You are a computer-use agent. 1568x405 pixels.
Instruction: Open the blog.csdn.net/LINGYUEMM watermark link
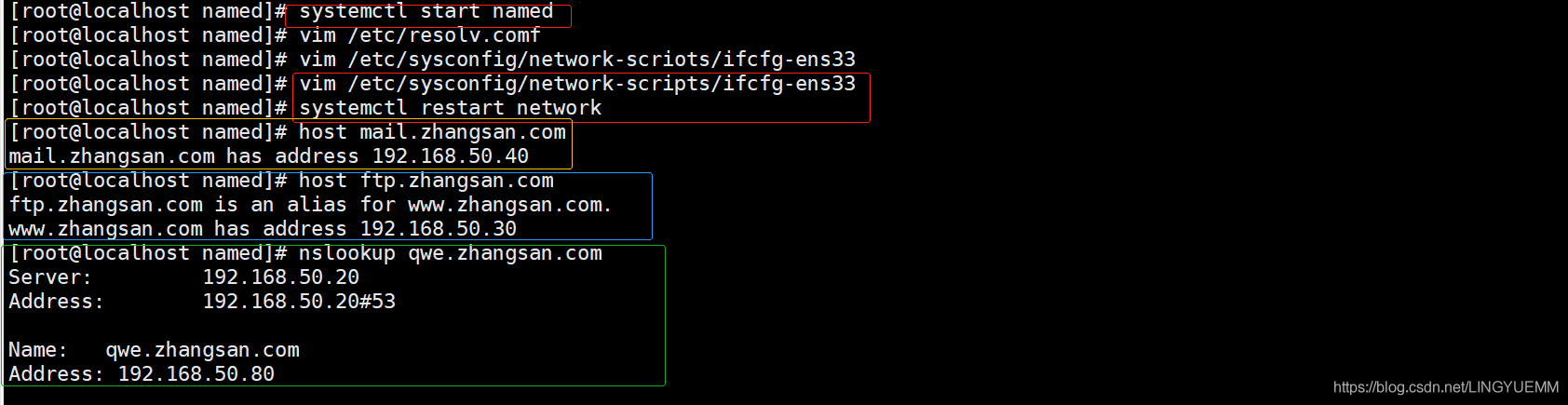[x=1446, y=387]
